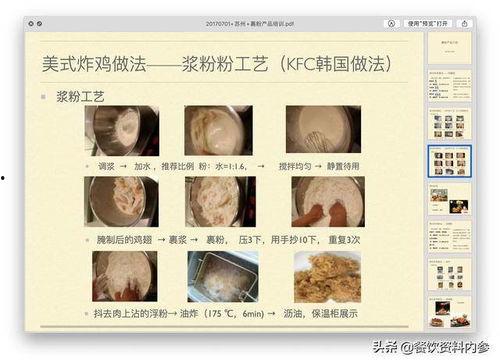
Task: Click the text 调浆
Action: (106, 166)
